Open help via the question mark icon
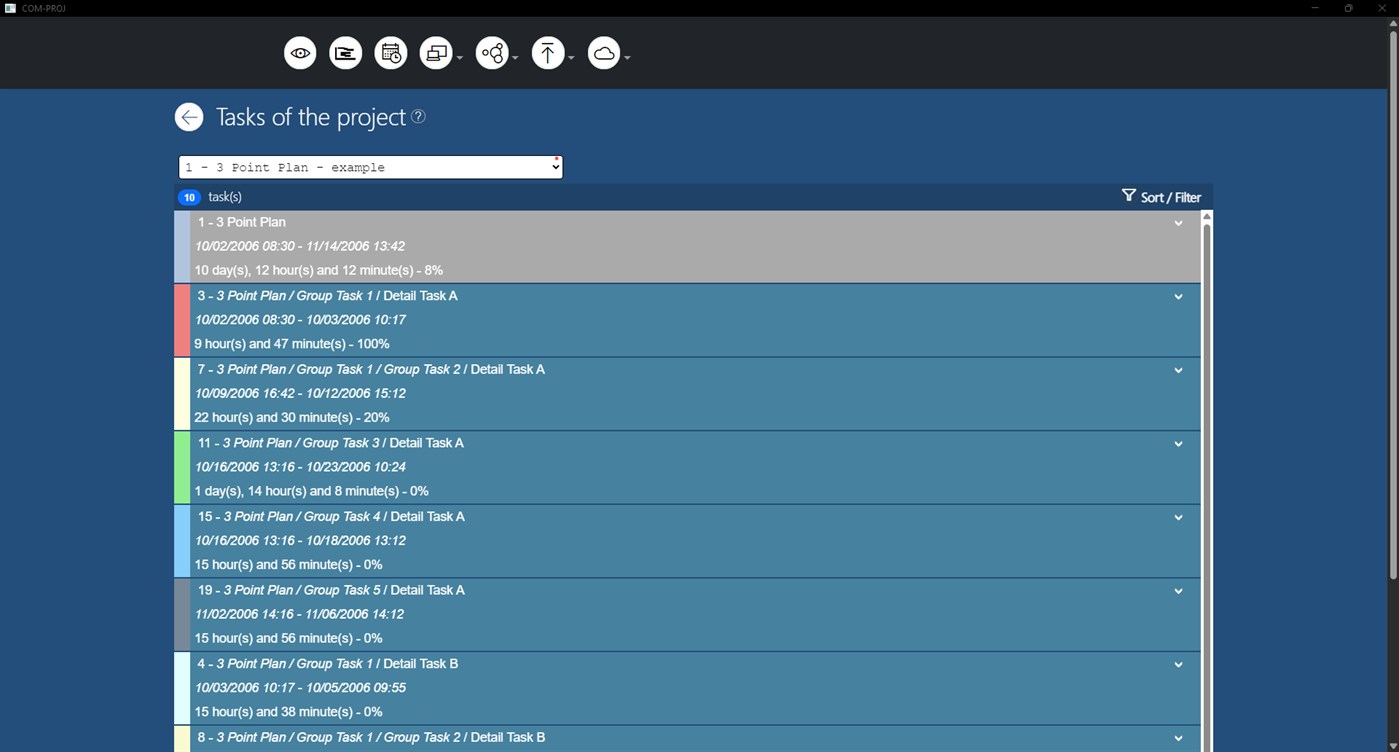 pos(418,117)
